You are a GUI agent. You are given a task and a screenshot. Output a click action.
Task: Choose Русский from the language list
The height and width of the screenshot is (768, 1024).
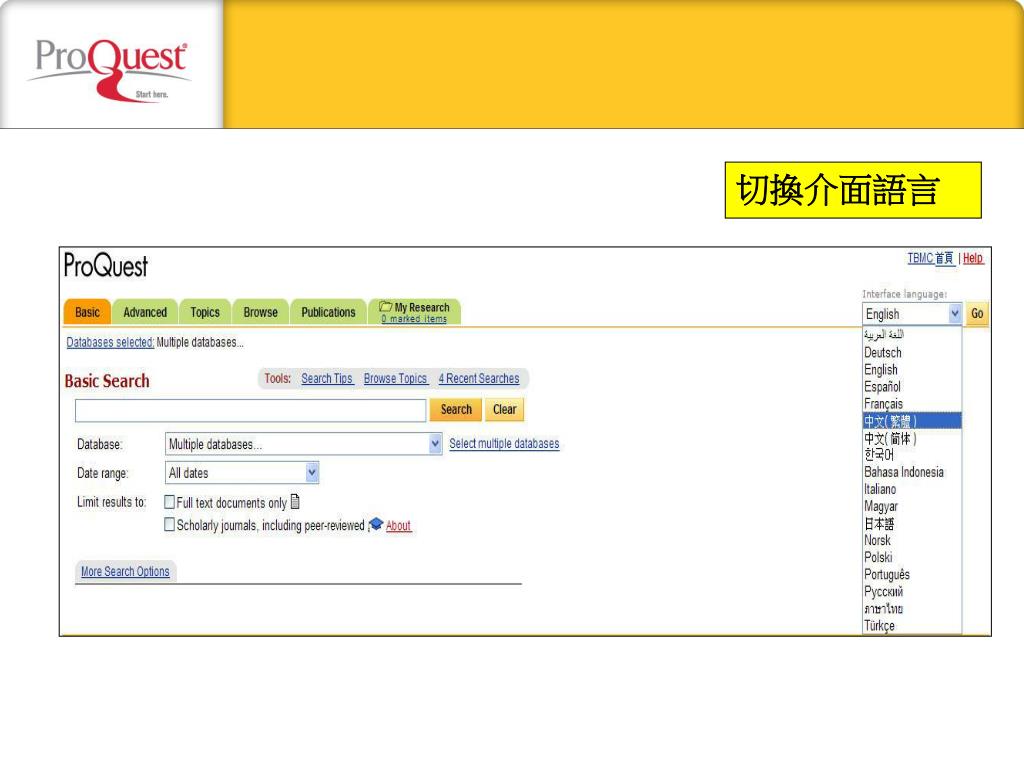(912, 592)
